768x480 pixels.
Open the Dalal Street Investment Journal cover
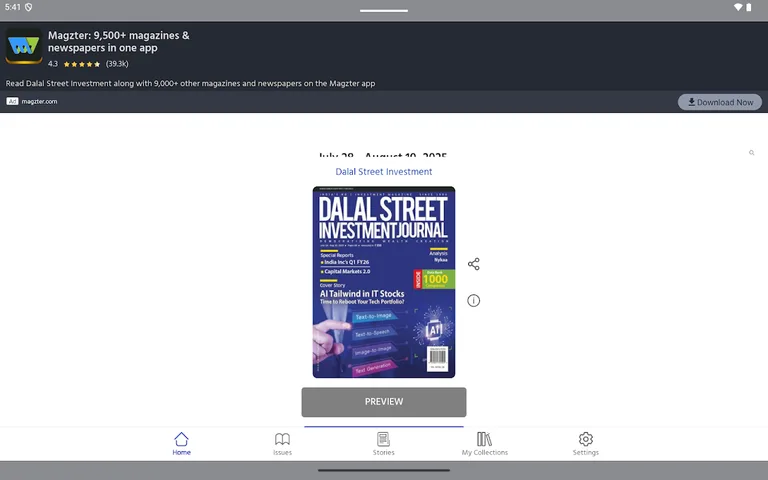tap(384, 282)
